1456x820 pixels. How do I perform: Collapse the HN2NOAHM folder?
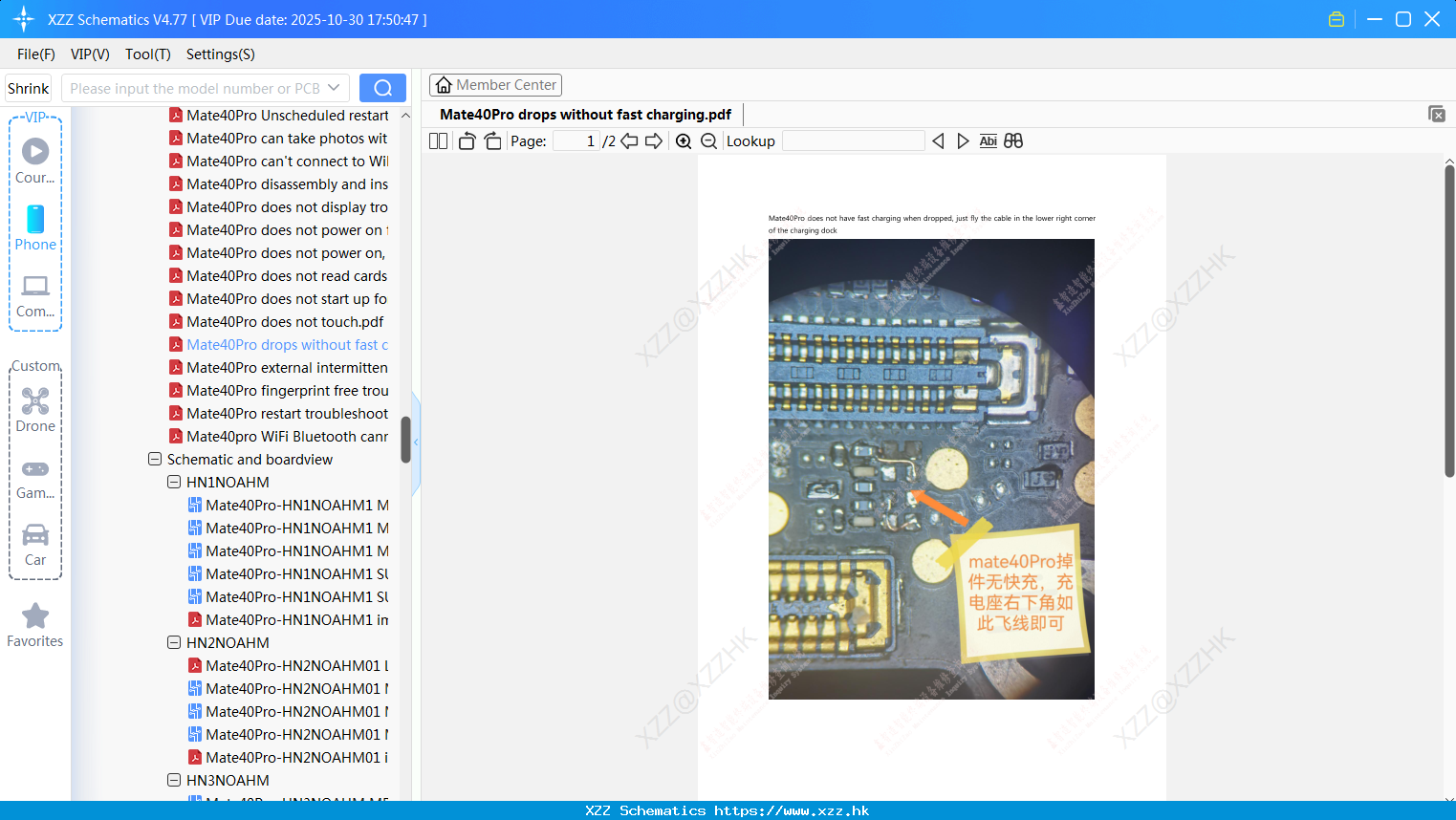174,642
